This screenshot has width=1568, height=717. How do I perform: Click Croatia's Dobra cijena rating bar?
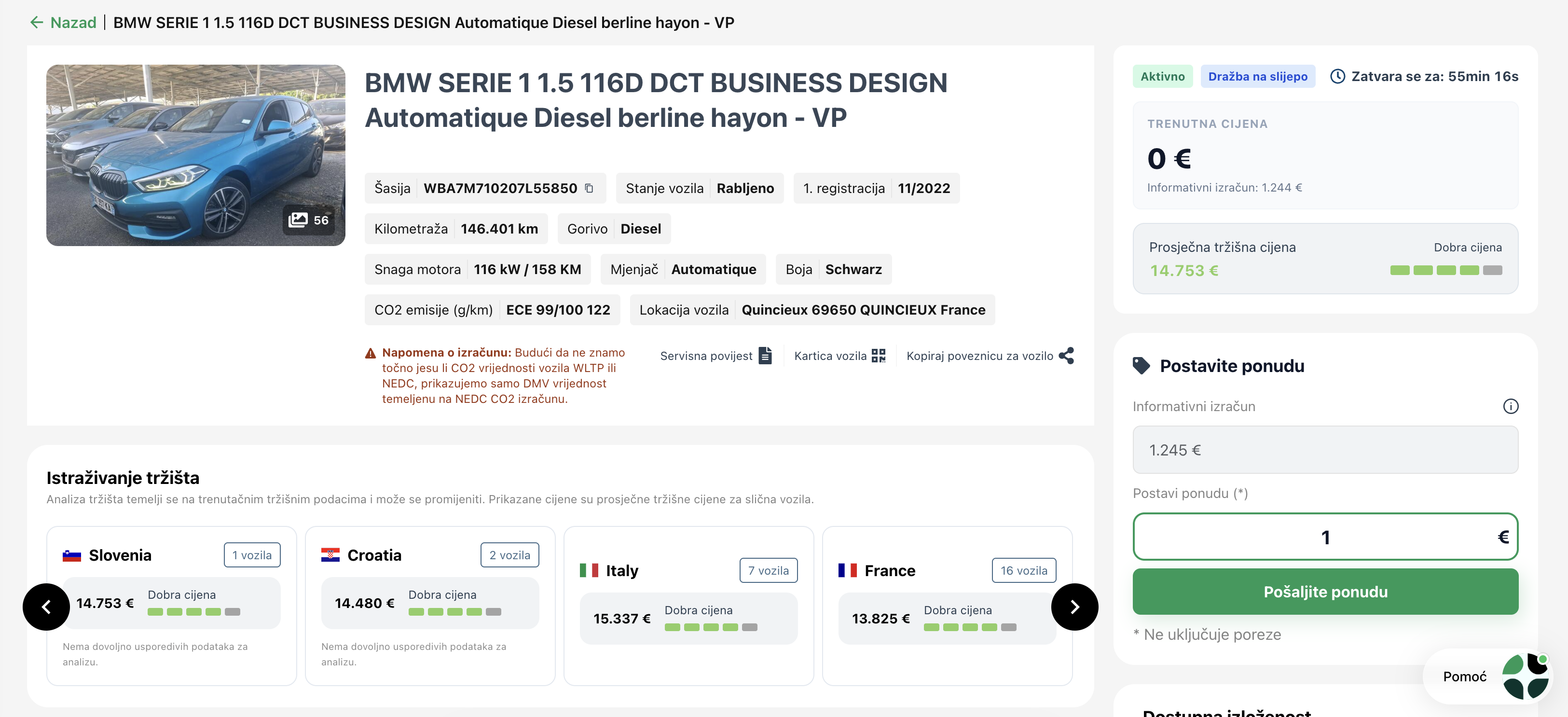click(454, 612)
